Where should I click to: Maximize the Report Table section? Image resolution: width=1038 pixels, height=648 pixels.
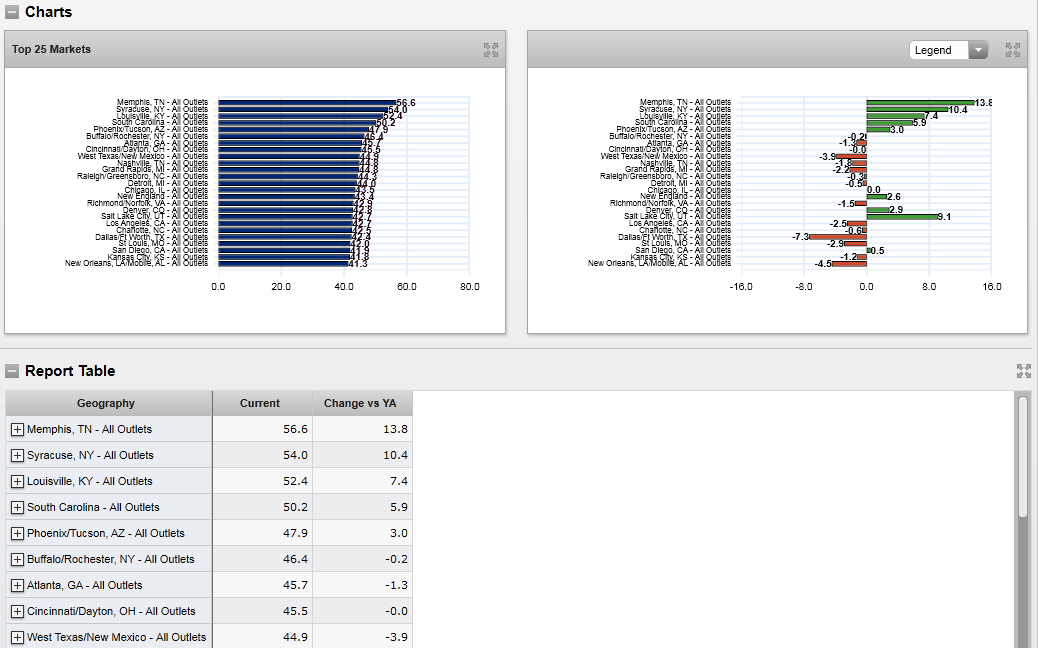click(1023, 371)
